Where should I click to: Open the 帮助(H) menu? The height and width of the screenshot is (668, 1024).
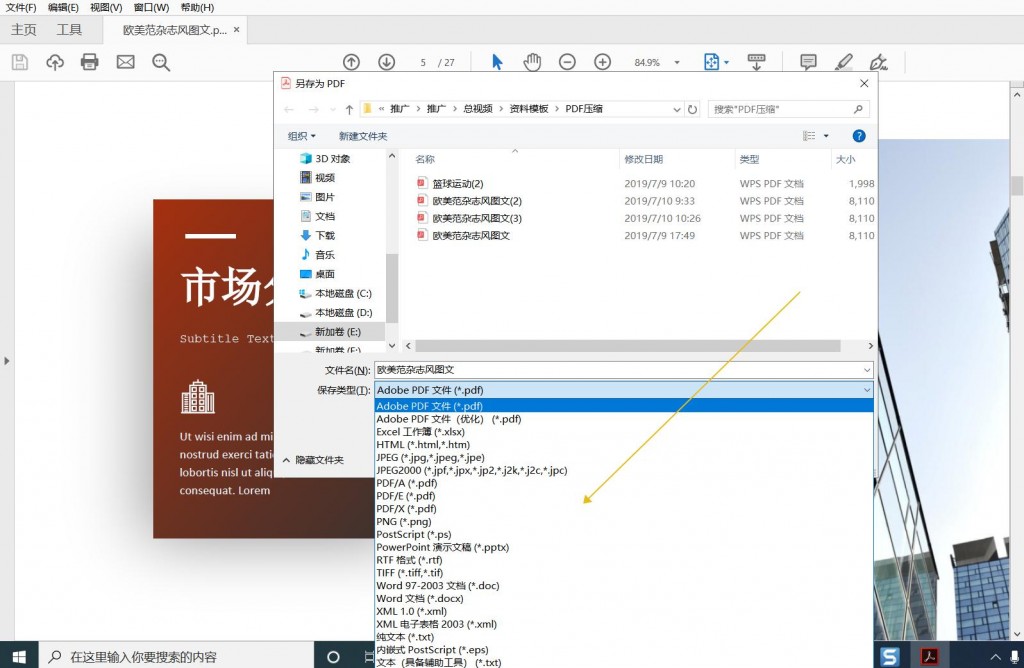(x=197, y=7)
